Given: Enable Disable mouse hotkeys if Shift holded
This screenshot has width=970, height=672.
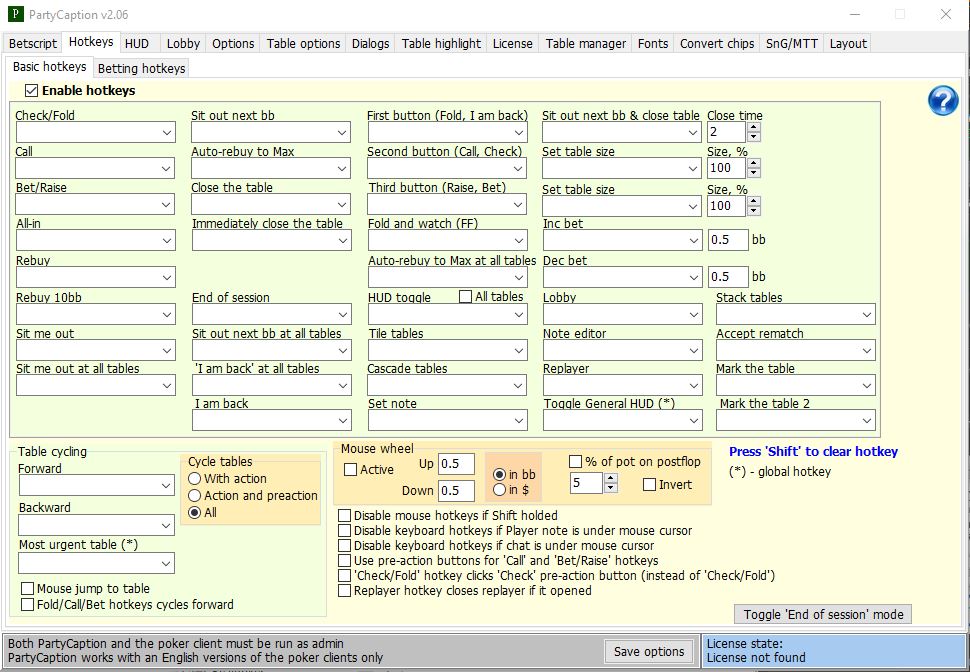Looking at the screenshot, I should coord(345,515).
